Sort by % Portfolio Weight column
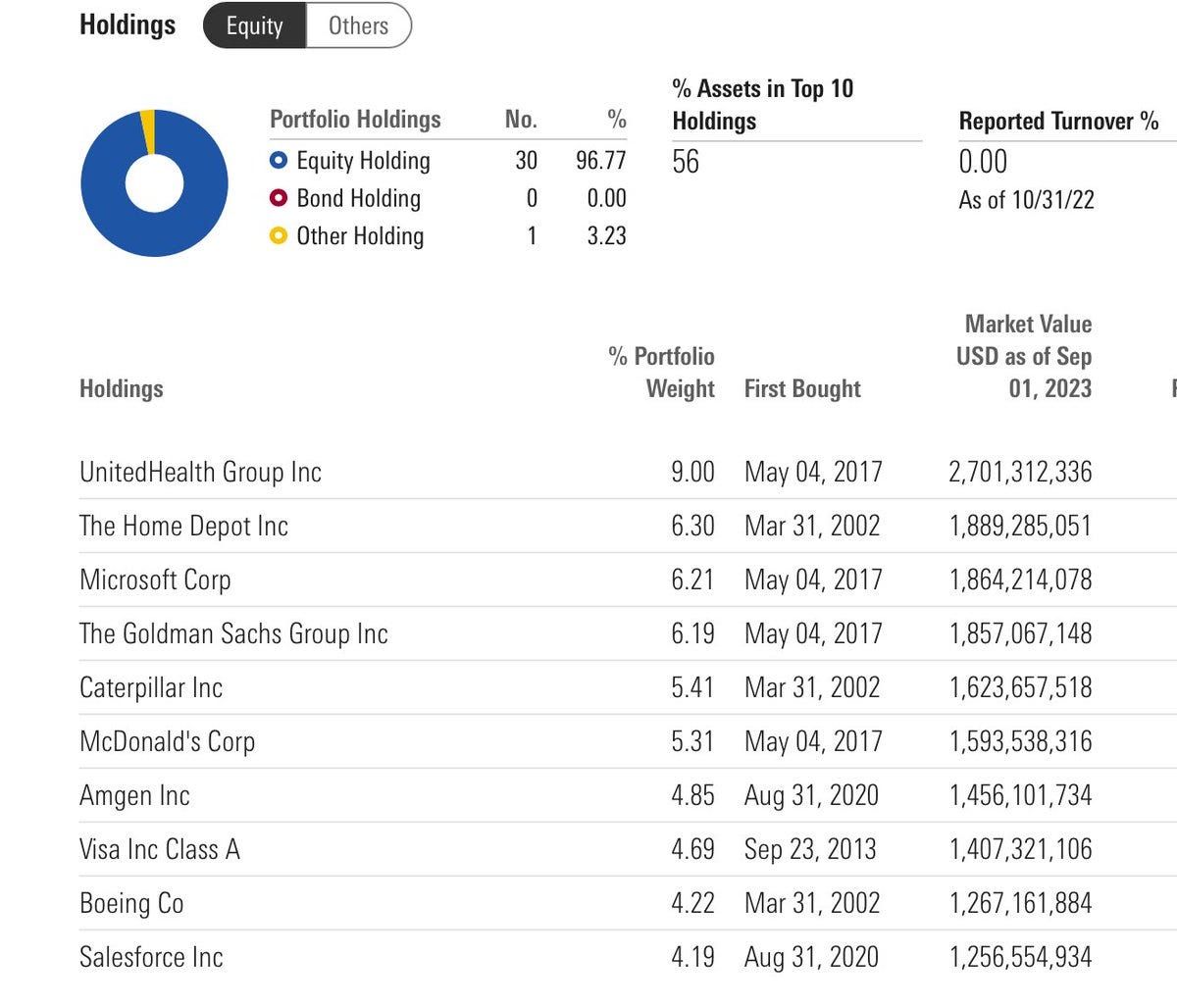Image resolution: width=1177 pixels, height=1008 pixels. [x=662, y=372]
